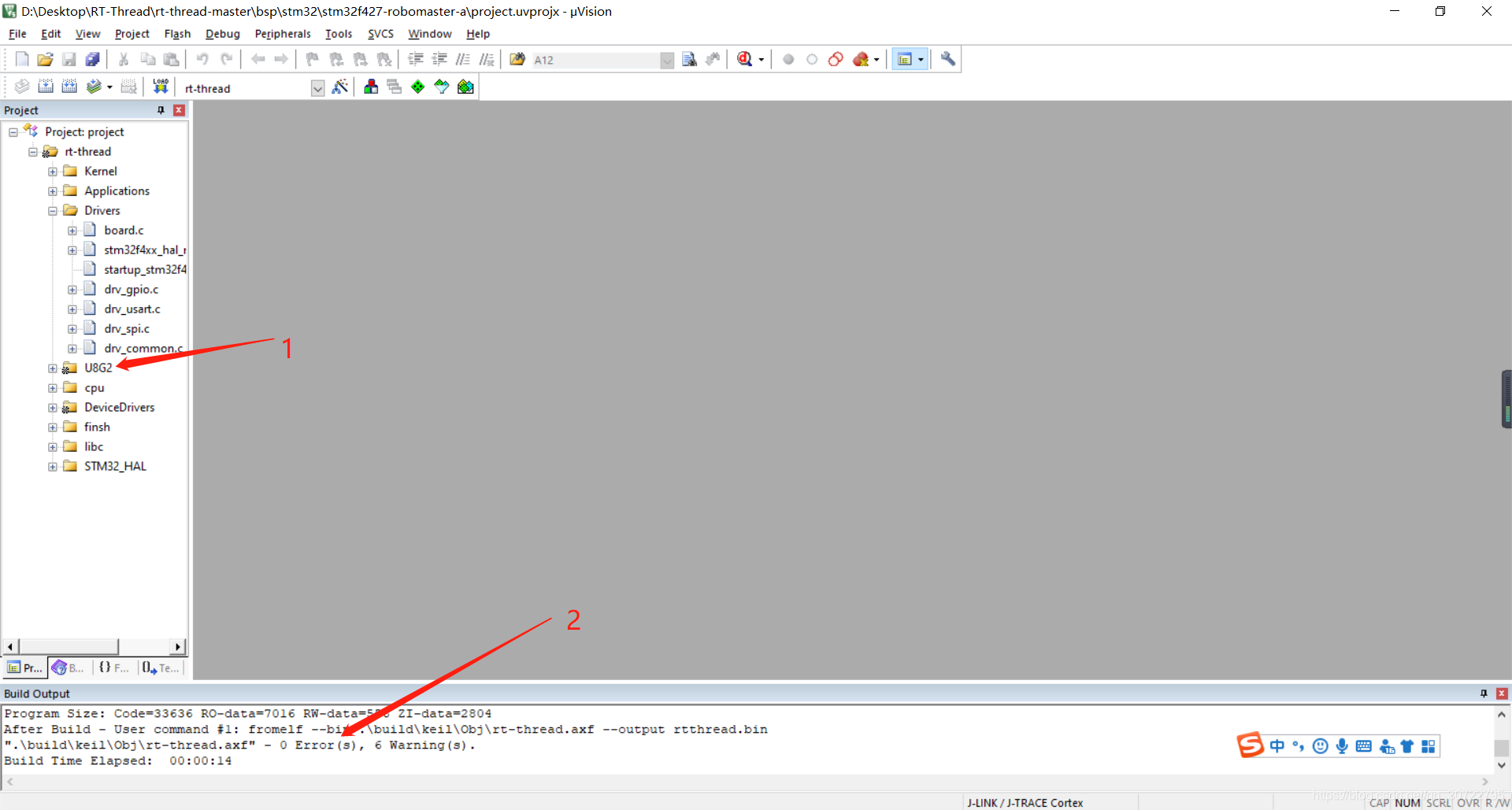Build target icon
The image size is (1512, 810).
click(46, 87)
